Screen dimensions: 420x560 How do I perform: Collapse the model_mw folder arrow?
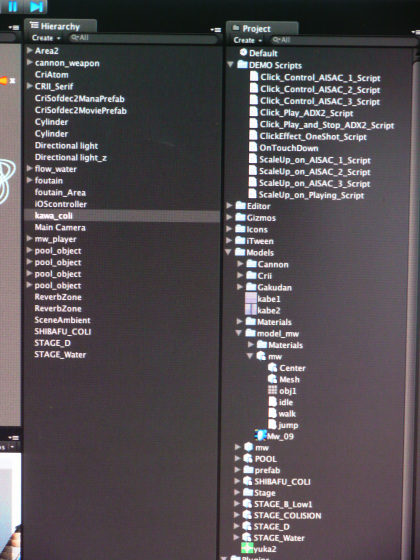239,333
